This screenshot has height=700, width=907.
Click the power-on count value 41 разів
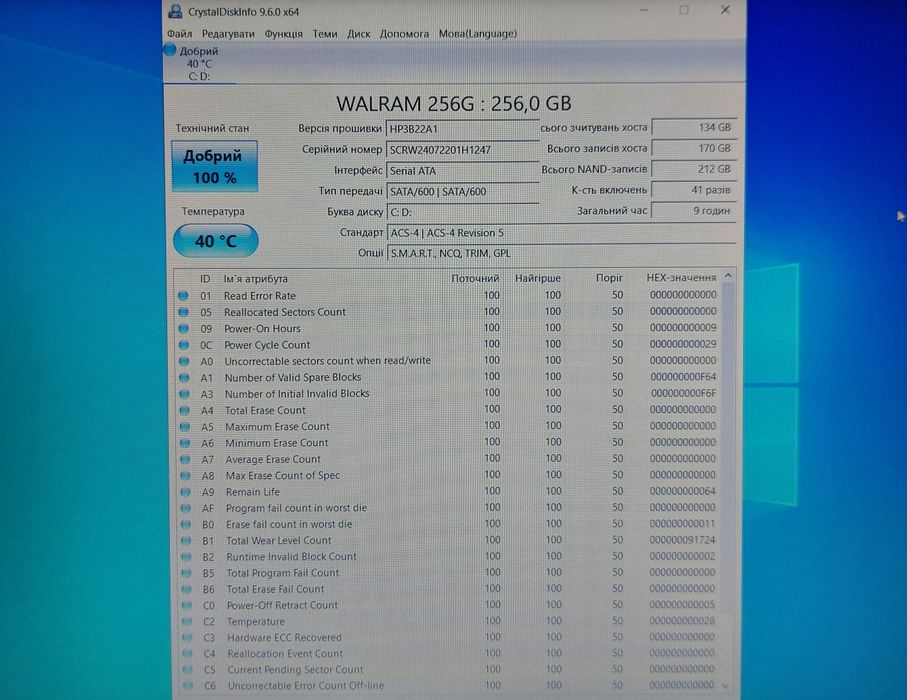pos(694,190)
